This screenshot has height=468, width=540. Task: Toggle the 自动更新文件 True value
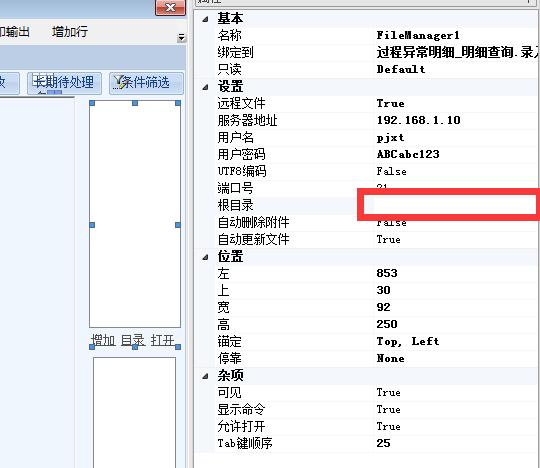tap(388, 239)
